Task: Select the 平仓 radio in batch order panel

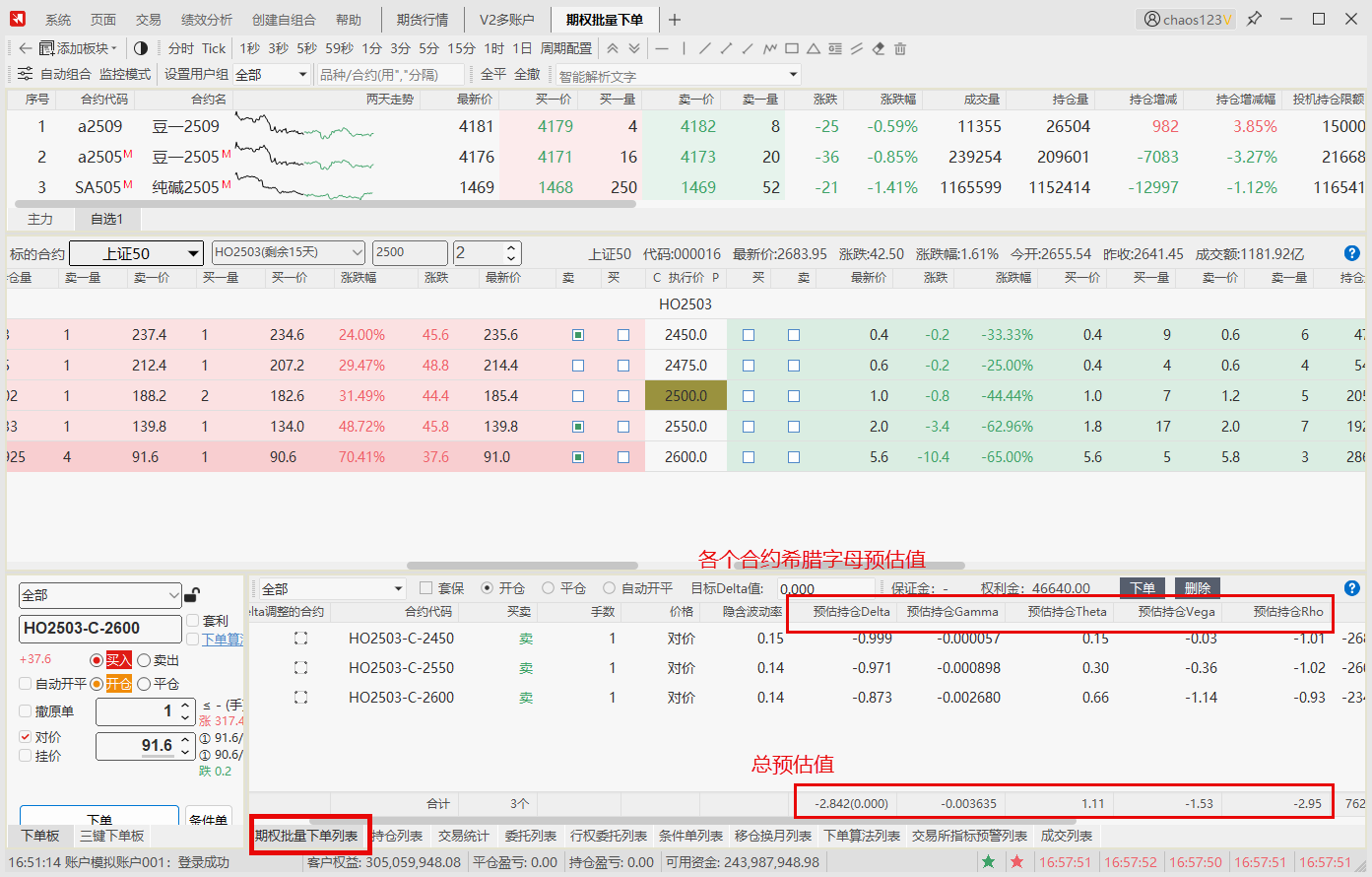Action: 549,588
